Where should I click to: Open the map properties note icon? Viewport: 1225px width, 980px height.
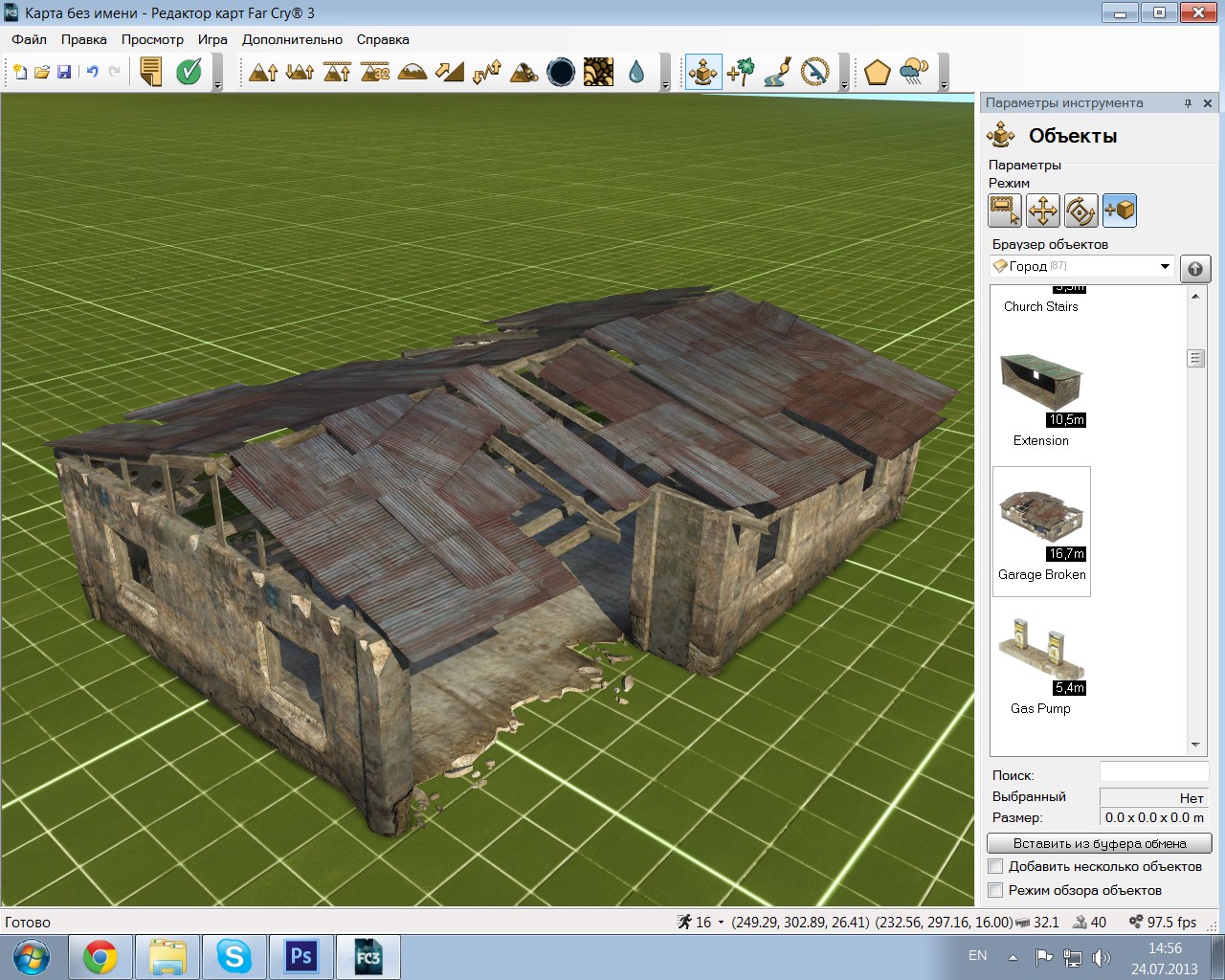click(x=151, y=72)
